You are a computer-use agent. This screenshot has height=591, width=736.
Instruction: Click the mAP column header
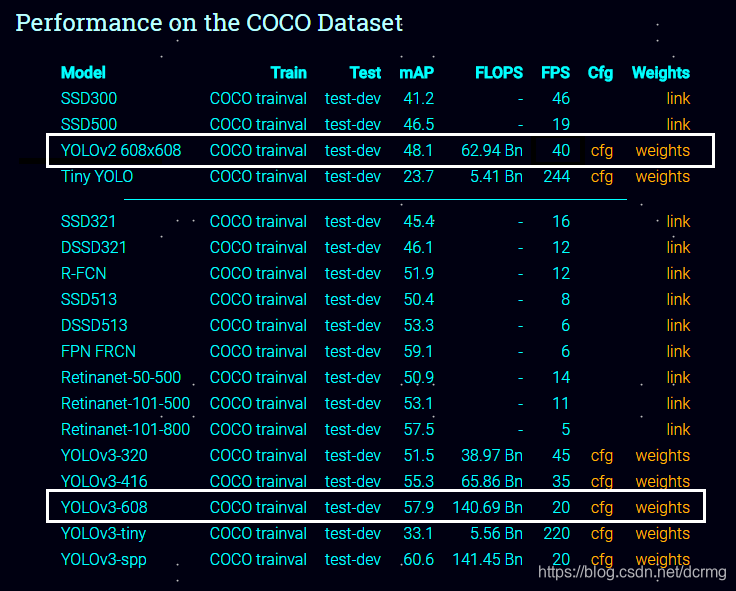[417, 73]
